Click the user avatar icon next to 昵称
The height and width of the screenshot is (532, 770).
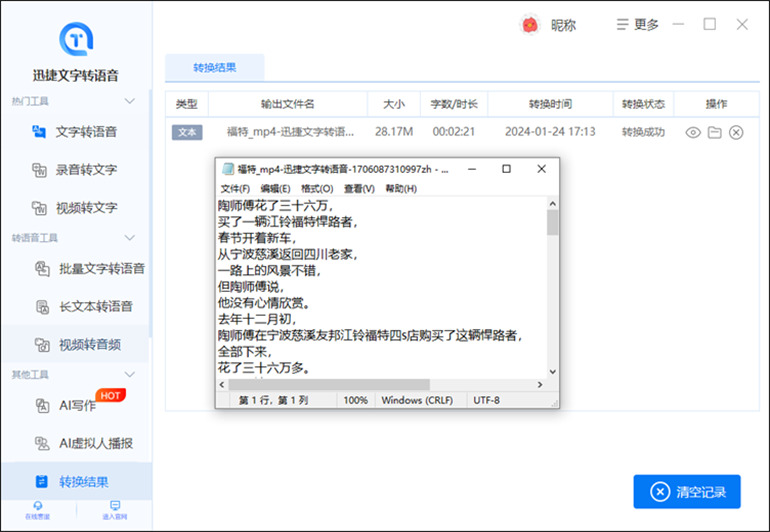tap(529, 25)
